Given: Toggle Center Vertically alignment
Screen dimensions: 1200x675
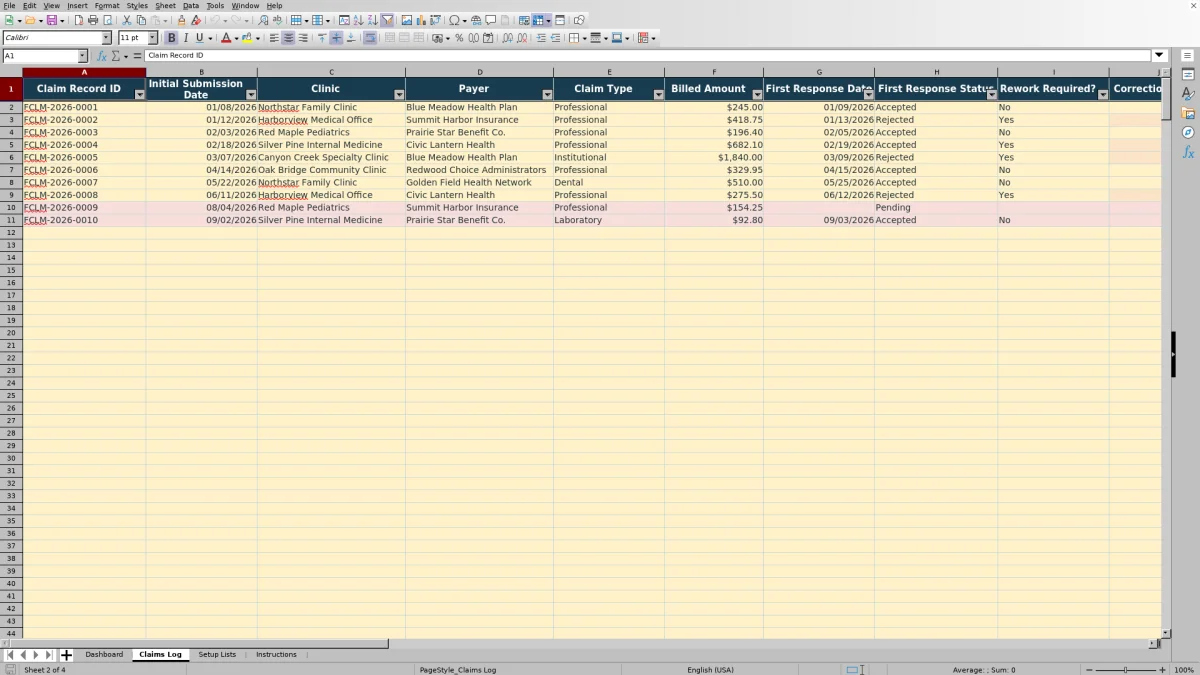Looking at the screenshot, I should tap(336, 38).
